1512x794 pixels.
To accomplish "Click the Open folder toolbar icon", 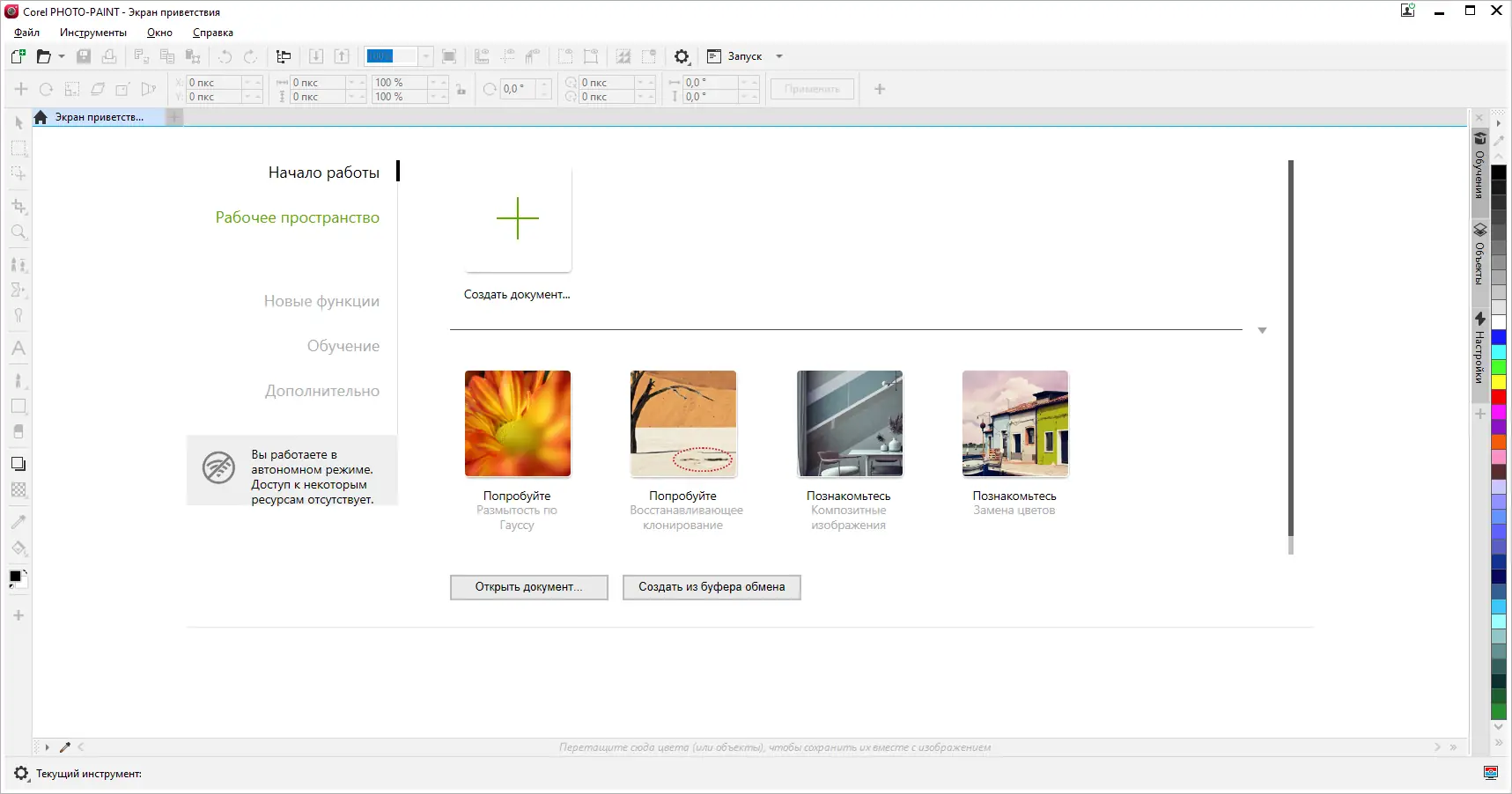I will click(x=43, y=56).
